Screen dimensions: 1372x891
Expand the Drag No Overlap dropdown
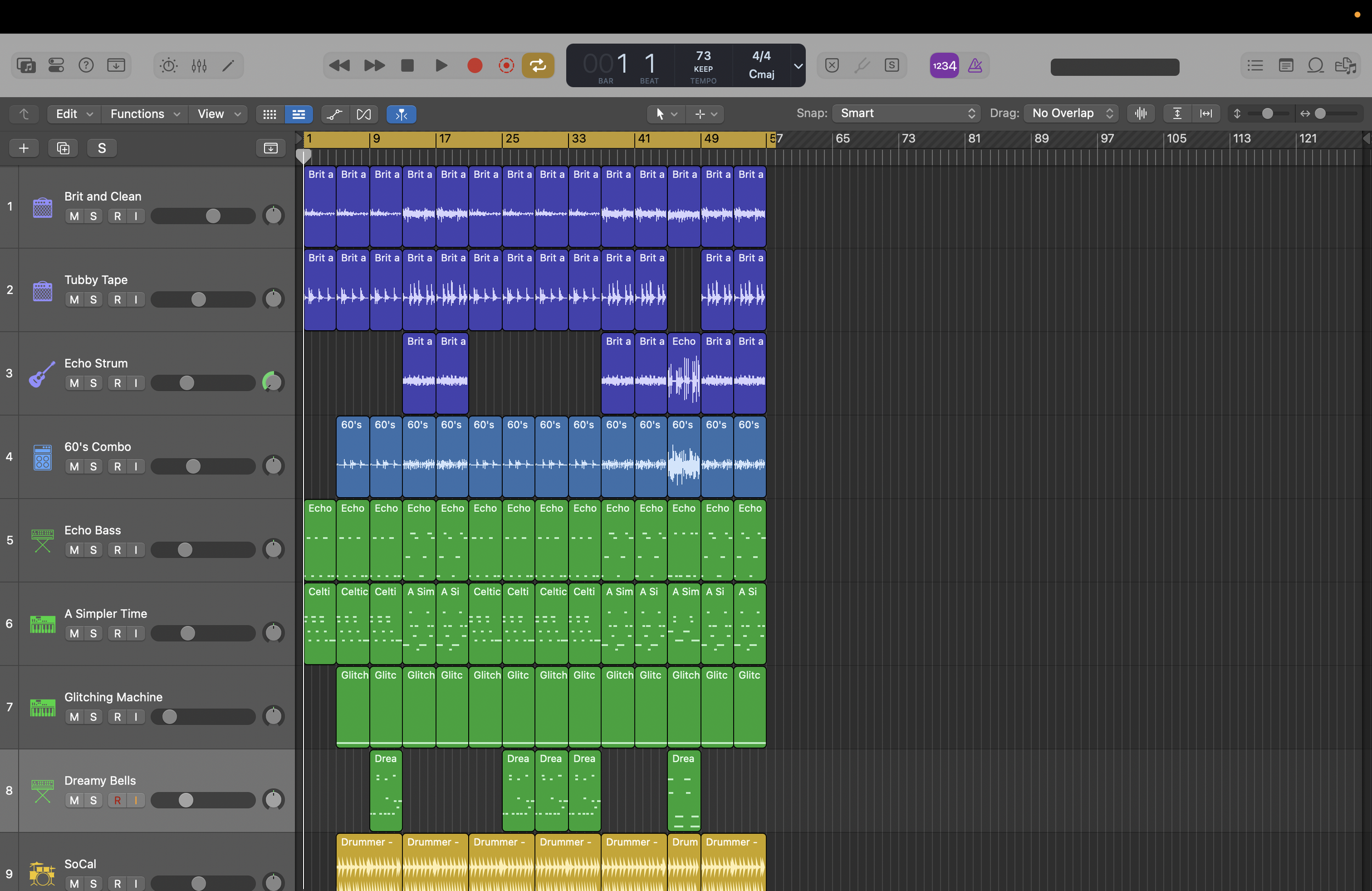click(1072, 114)
